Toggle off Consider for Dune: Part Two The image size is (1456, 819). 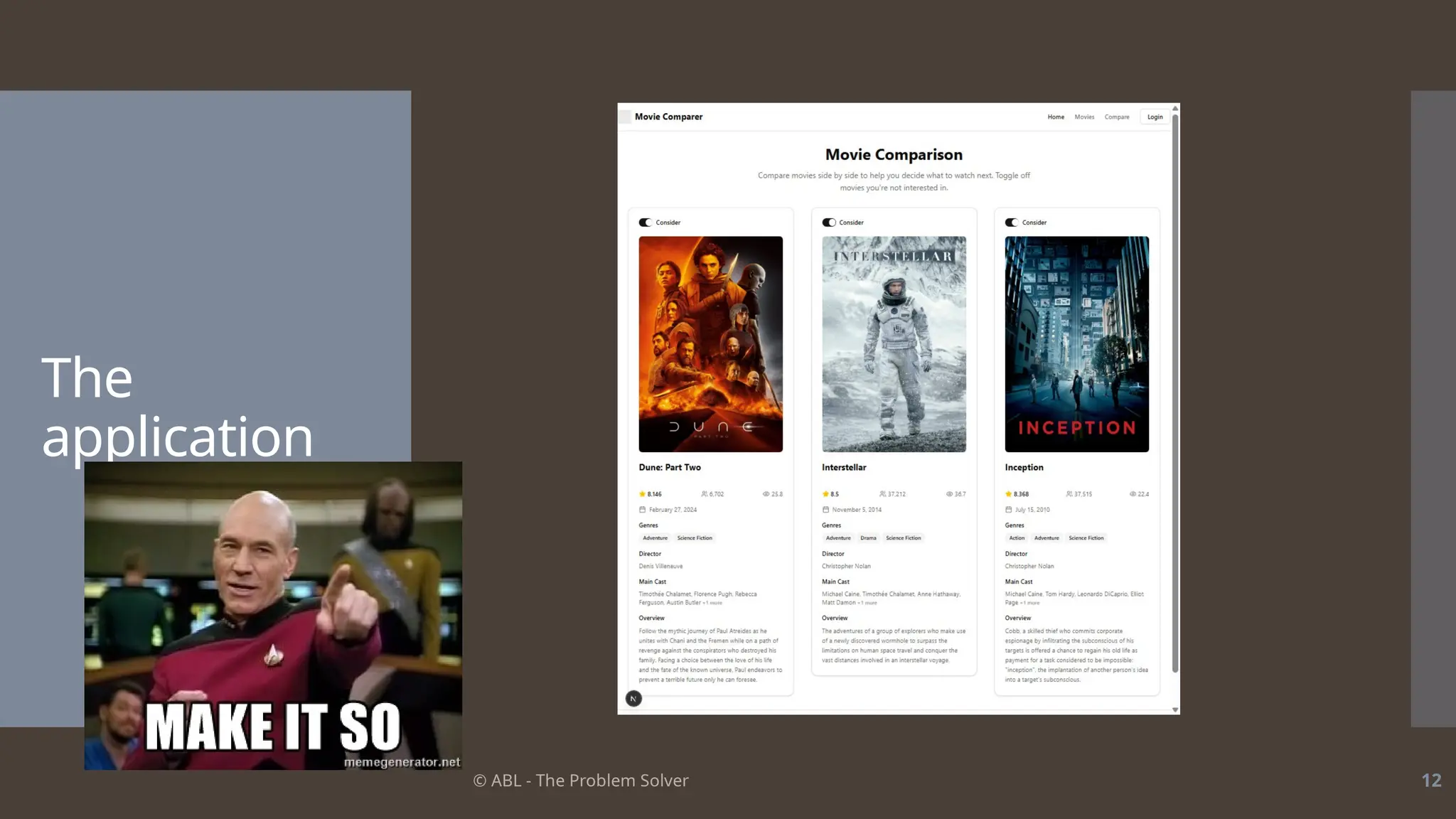coord(646,223)
